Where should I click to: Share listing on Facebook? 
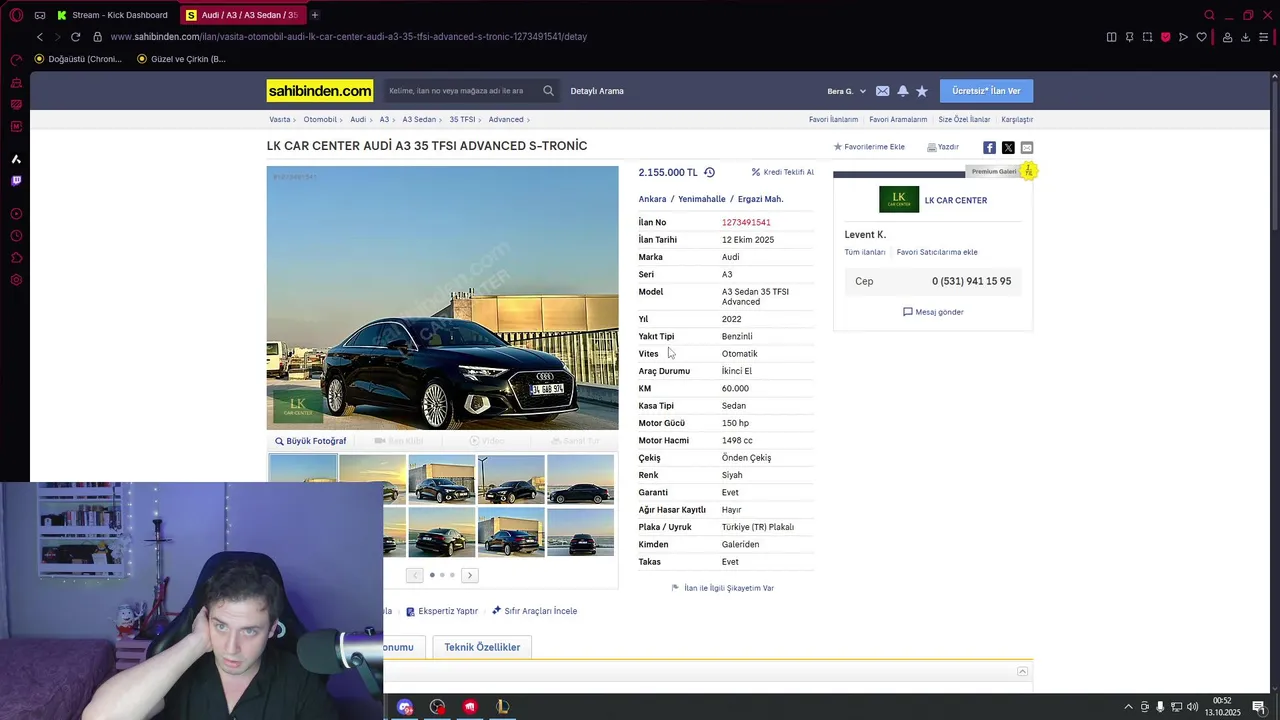(989, 147)
